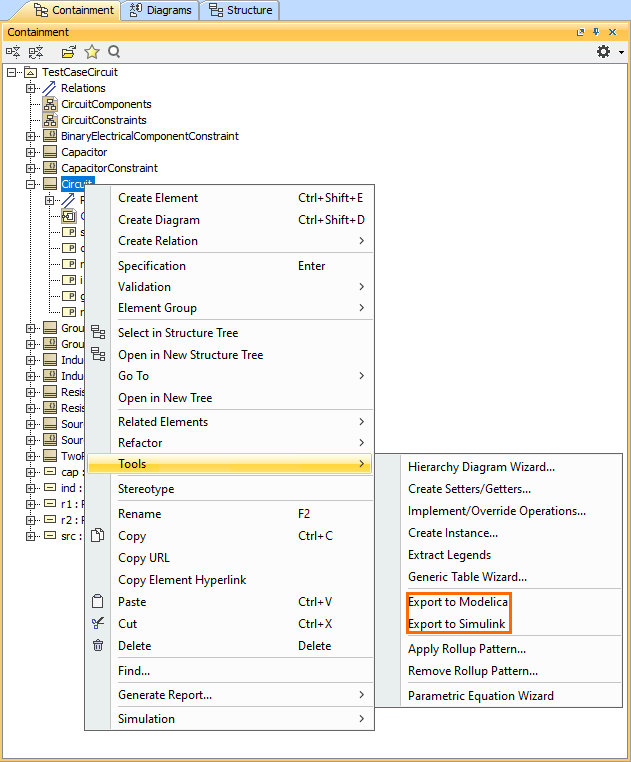Click the pin icon in Containment header
Screen dimensions: 631x762
(x=596, y=32)
